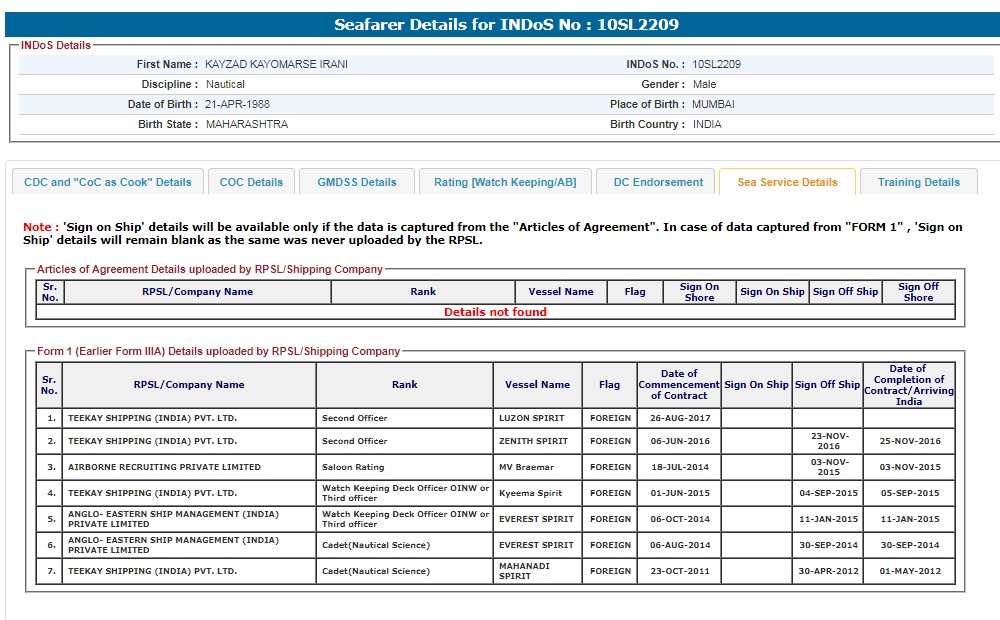Click the Date of Commencement of Contract header

click(x=678, y=385)
